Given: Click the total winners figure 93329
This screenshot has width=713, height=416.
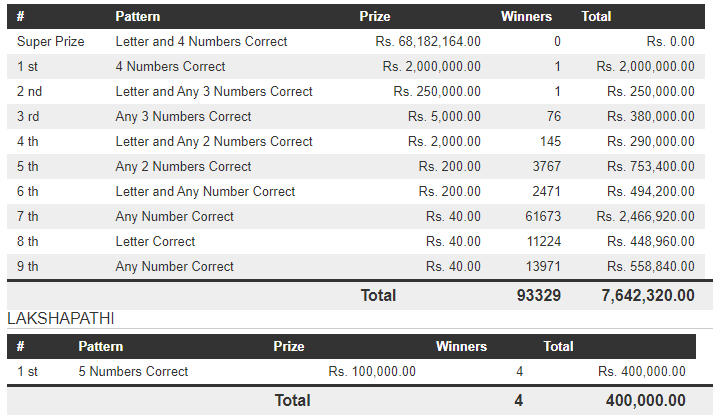Looking at the screenshot, I should pyautogui.click(x=537, y=295).
